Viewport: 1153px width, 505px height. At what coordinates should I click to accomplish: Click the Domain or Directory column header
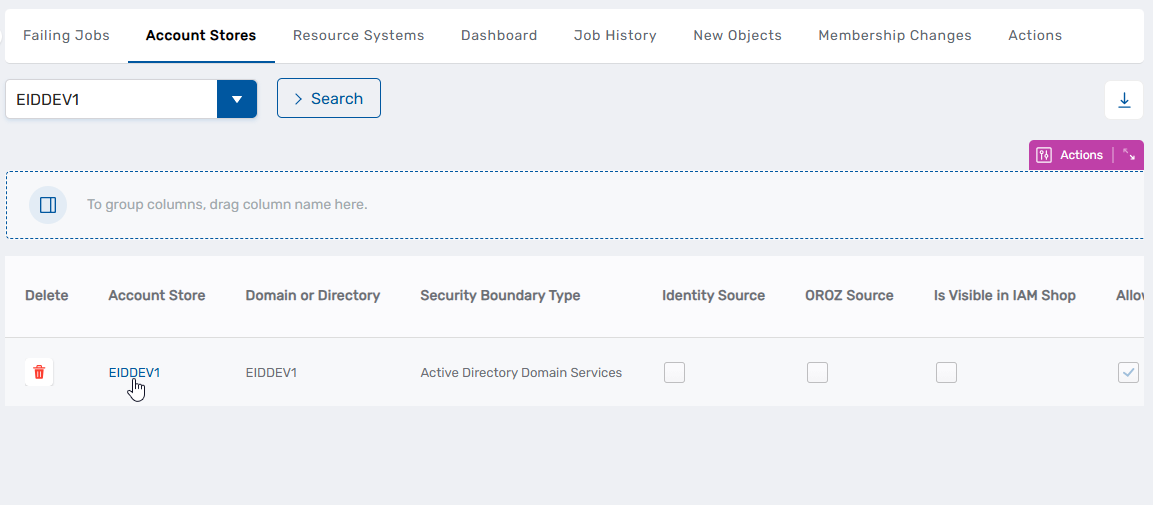coord(313,296)
